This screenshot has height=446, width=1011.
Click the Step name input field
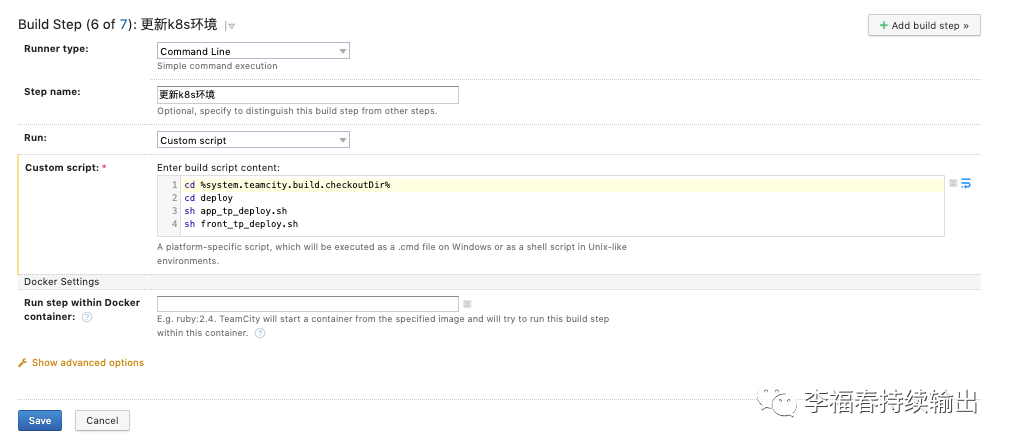(x=308, y=95)
